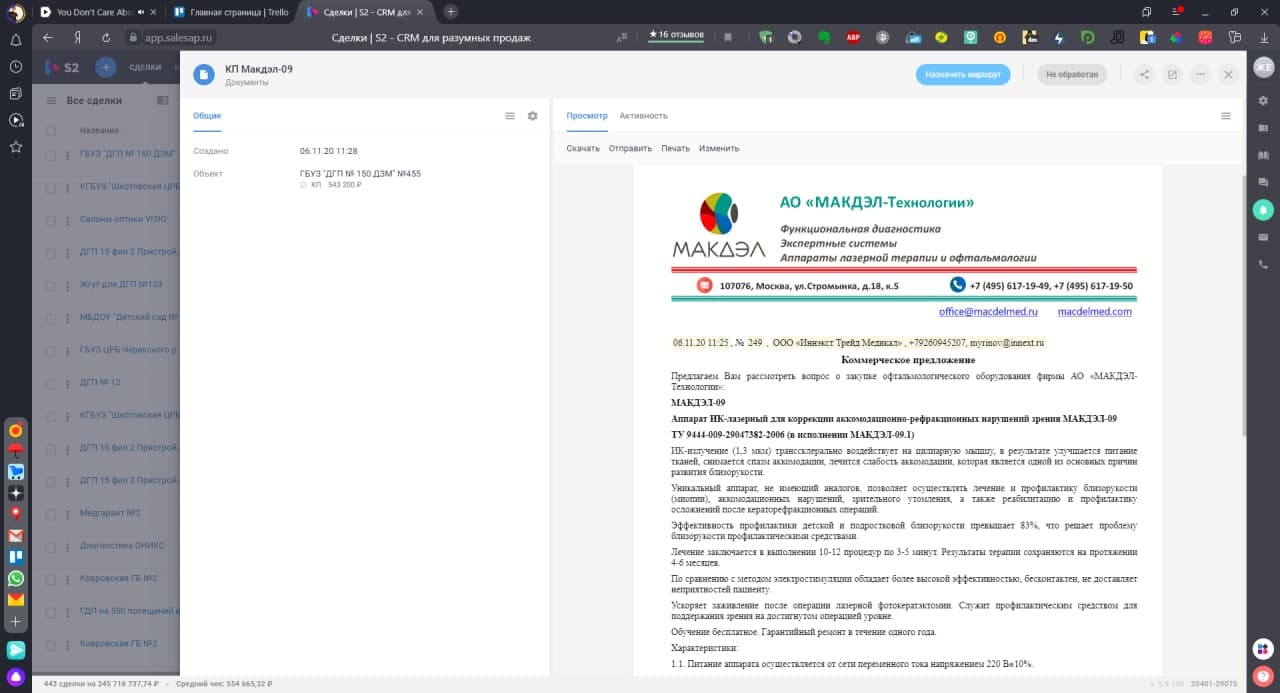Open the Не обработан status dropdown
The height and width of the screenshot is (693, 1280).
[1072, 74]
